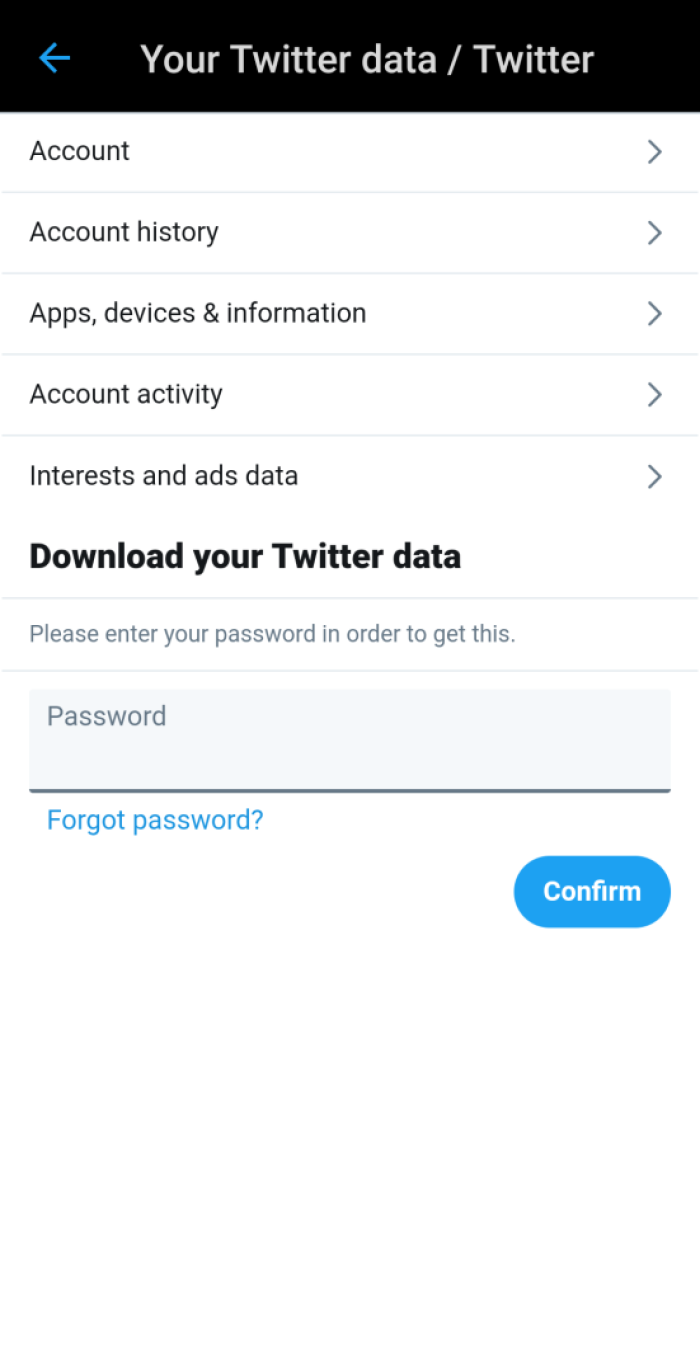The image size is (700, 1372).
Task: Select the Download your Twitter data heading
Action: (245, 556)
